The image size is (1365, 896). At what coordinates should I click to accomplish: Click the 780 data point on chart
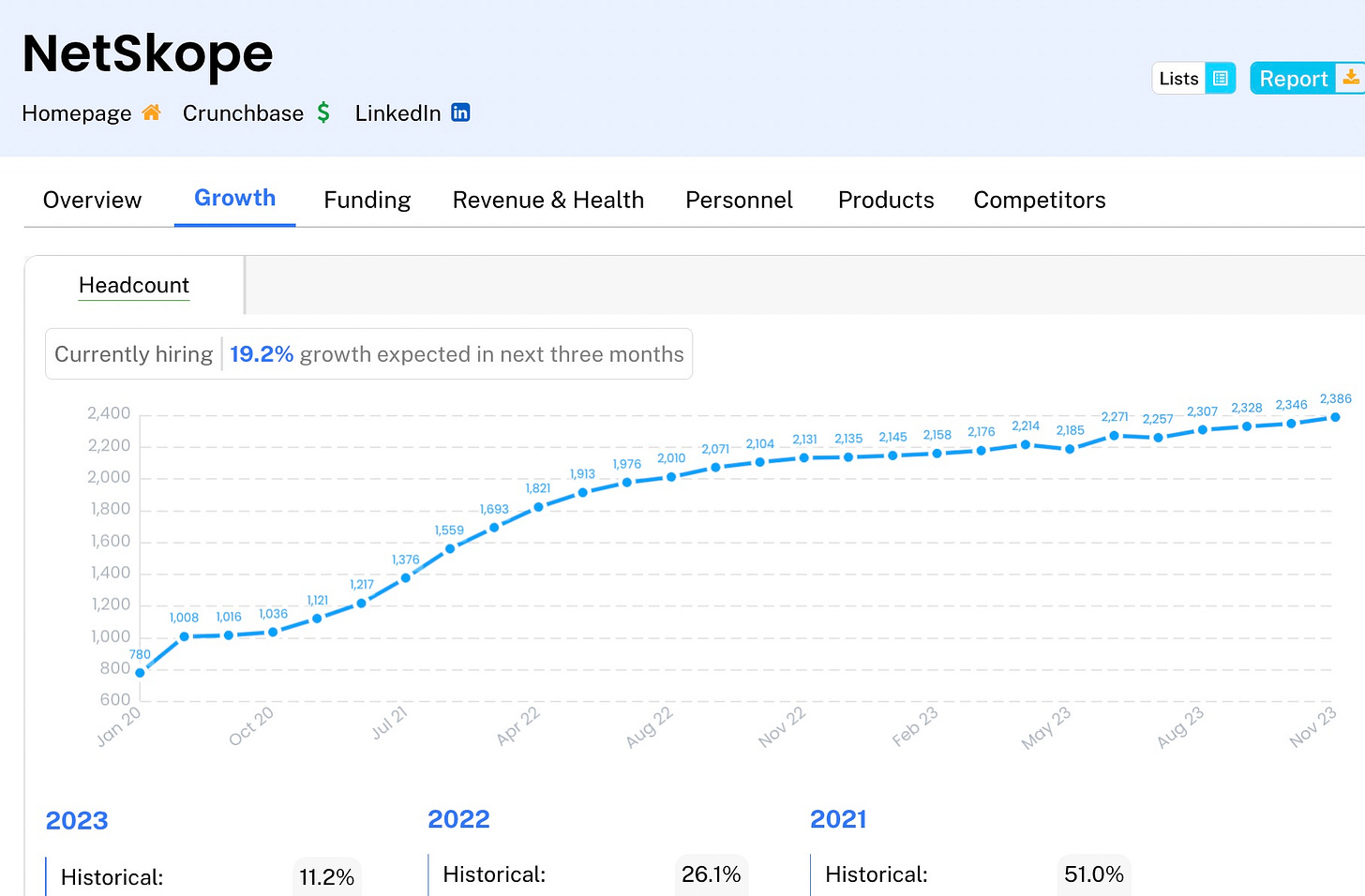coord(140,673)
